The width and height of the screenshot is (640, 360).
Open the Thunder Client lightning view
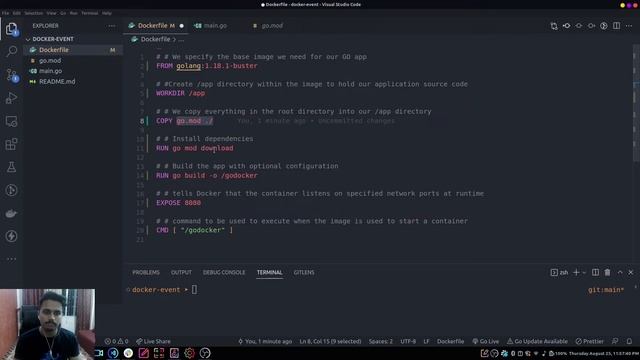pos(11,236)
